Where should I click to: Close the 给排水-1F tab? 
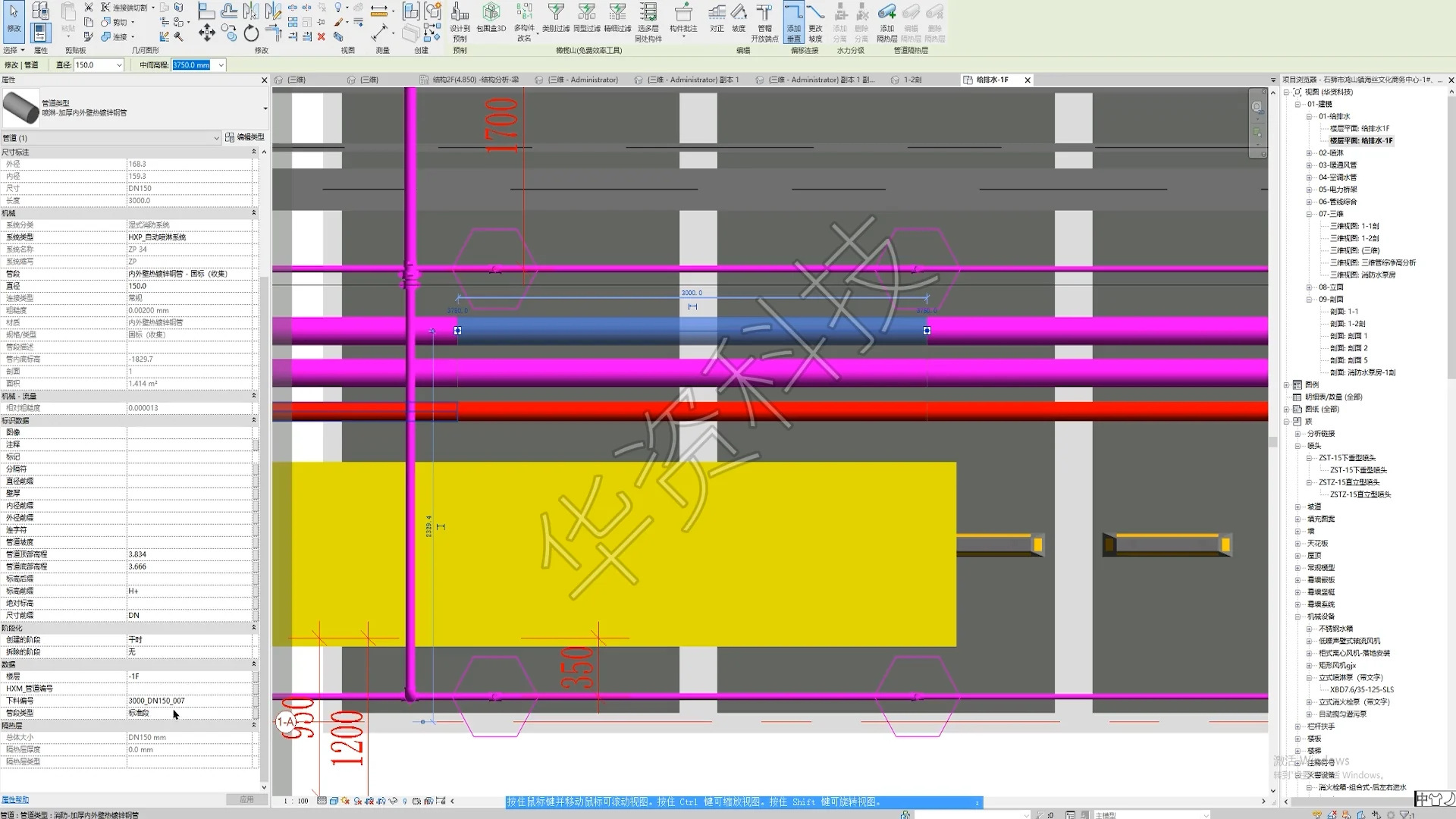tap(1028, 80)
